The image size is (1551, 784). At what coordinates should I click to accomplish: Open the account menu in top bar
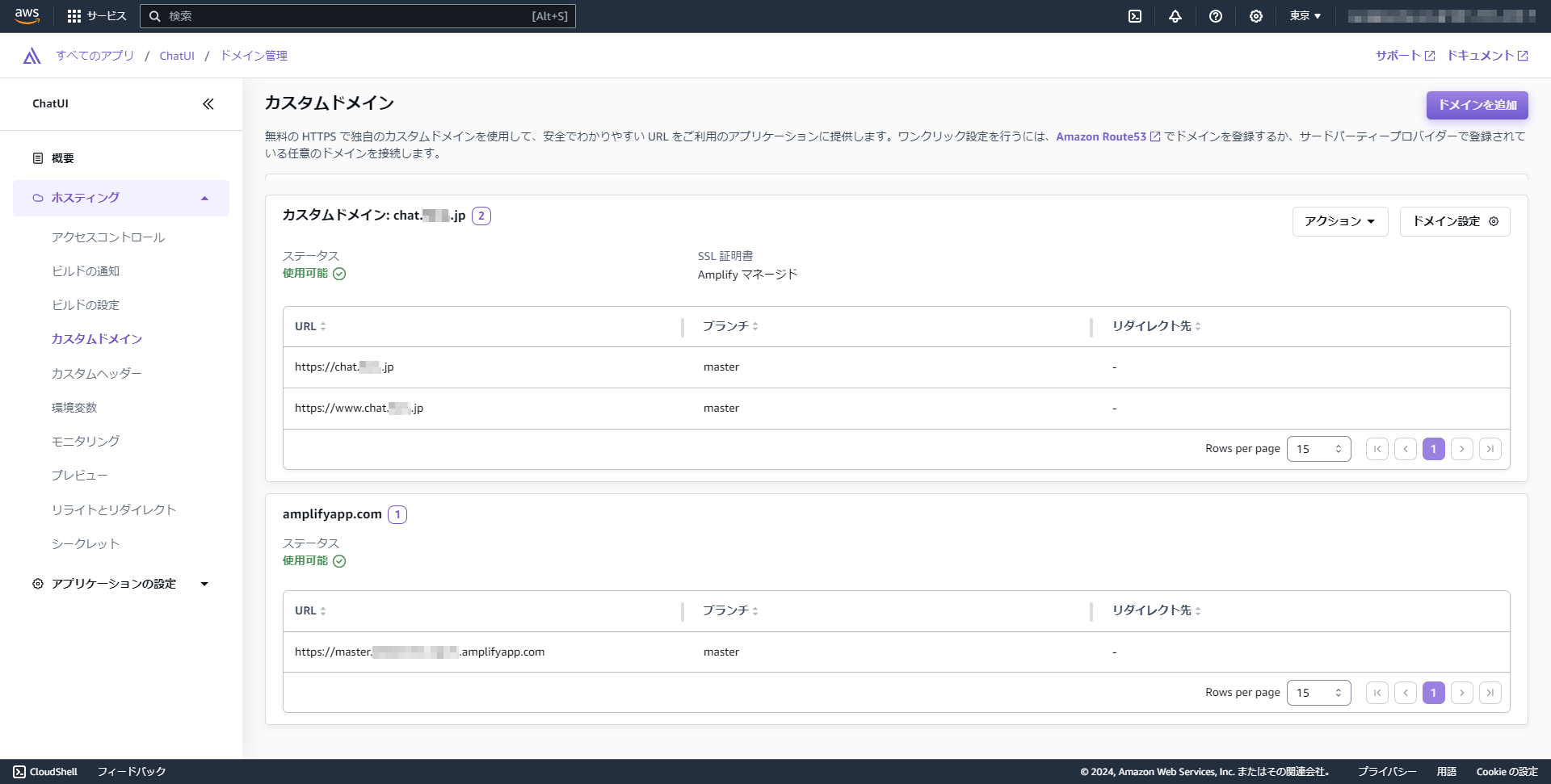point(1442,16)
